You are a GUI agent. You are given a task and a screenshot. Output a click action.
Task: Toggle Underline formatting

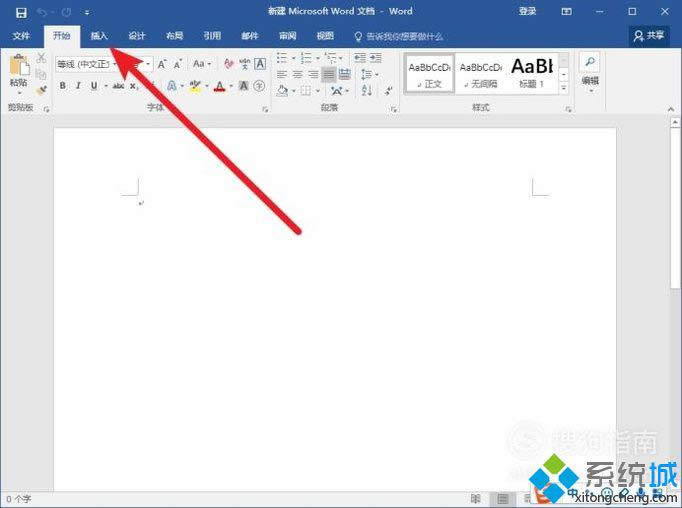(x=94, y=86)
